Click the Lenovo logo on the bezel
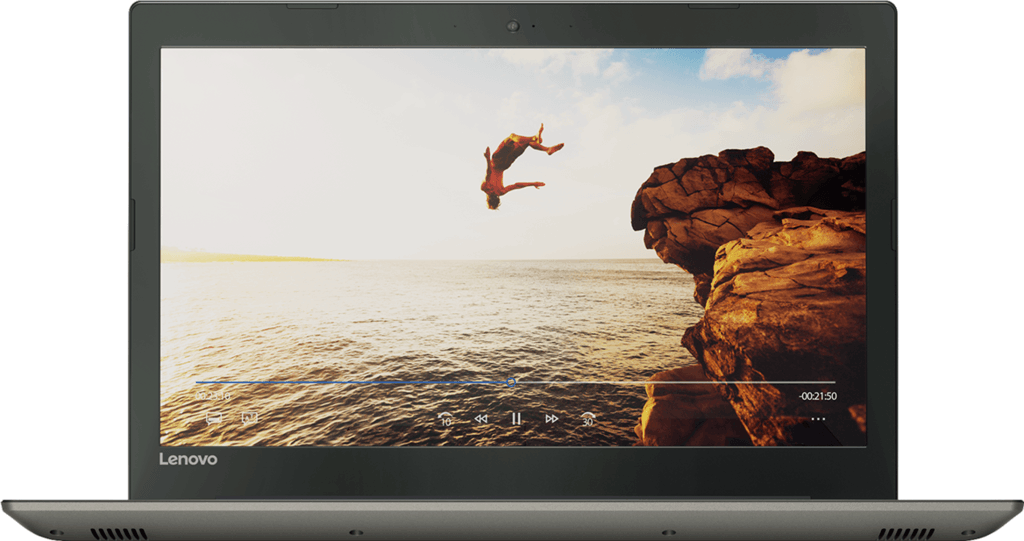The height and width of the screenshot is (541, 1024). 187,459
